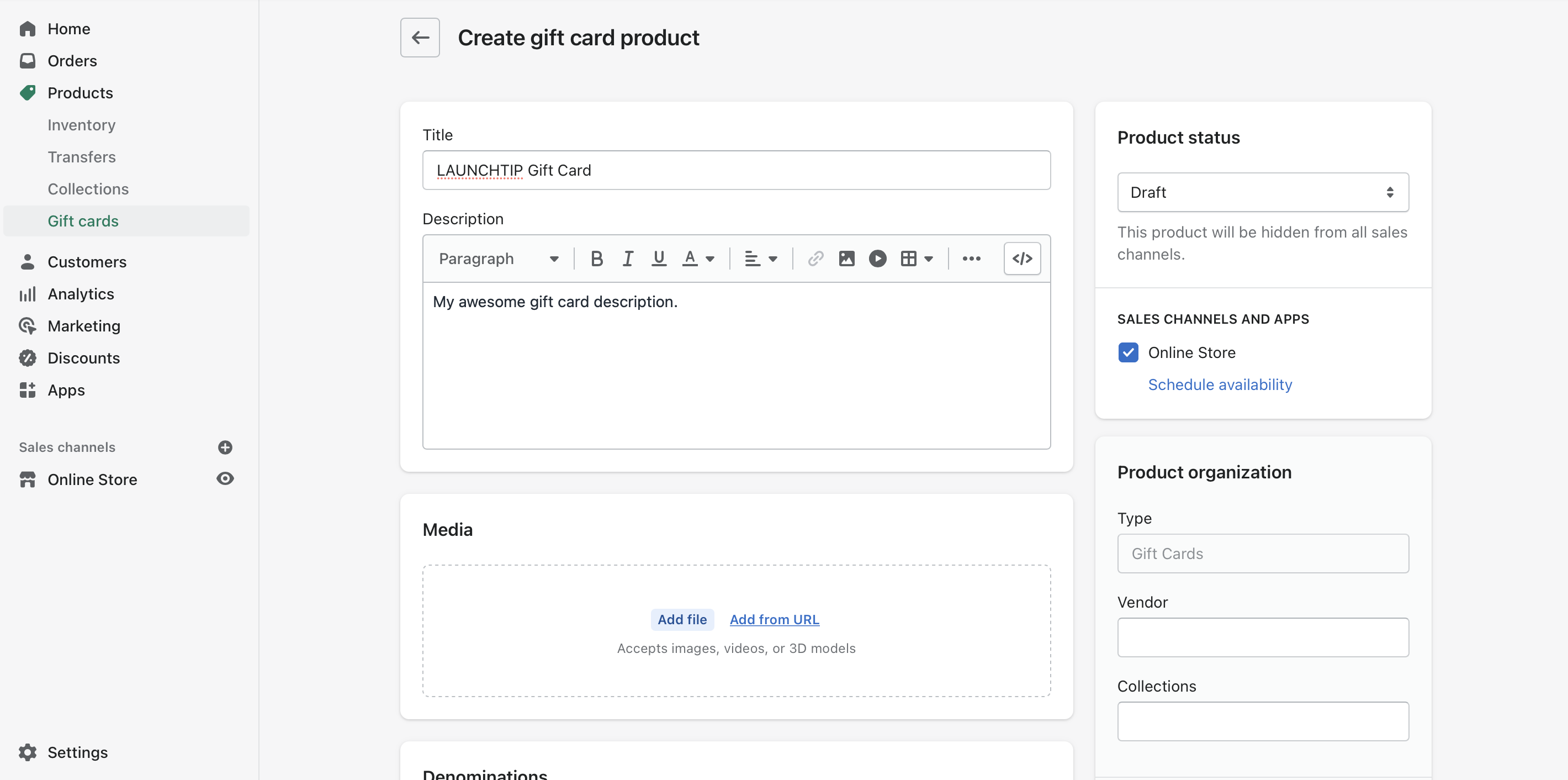Go to Marketing page
This screenshot has width=1568, height=780.
[x=84, y=326]
